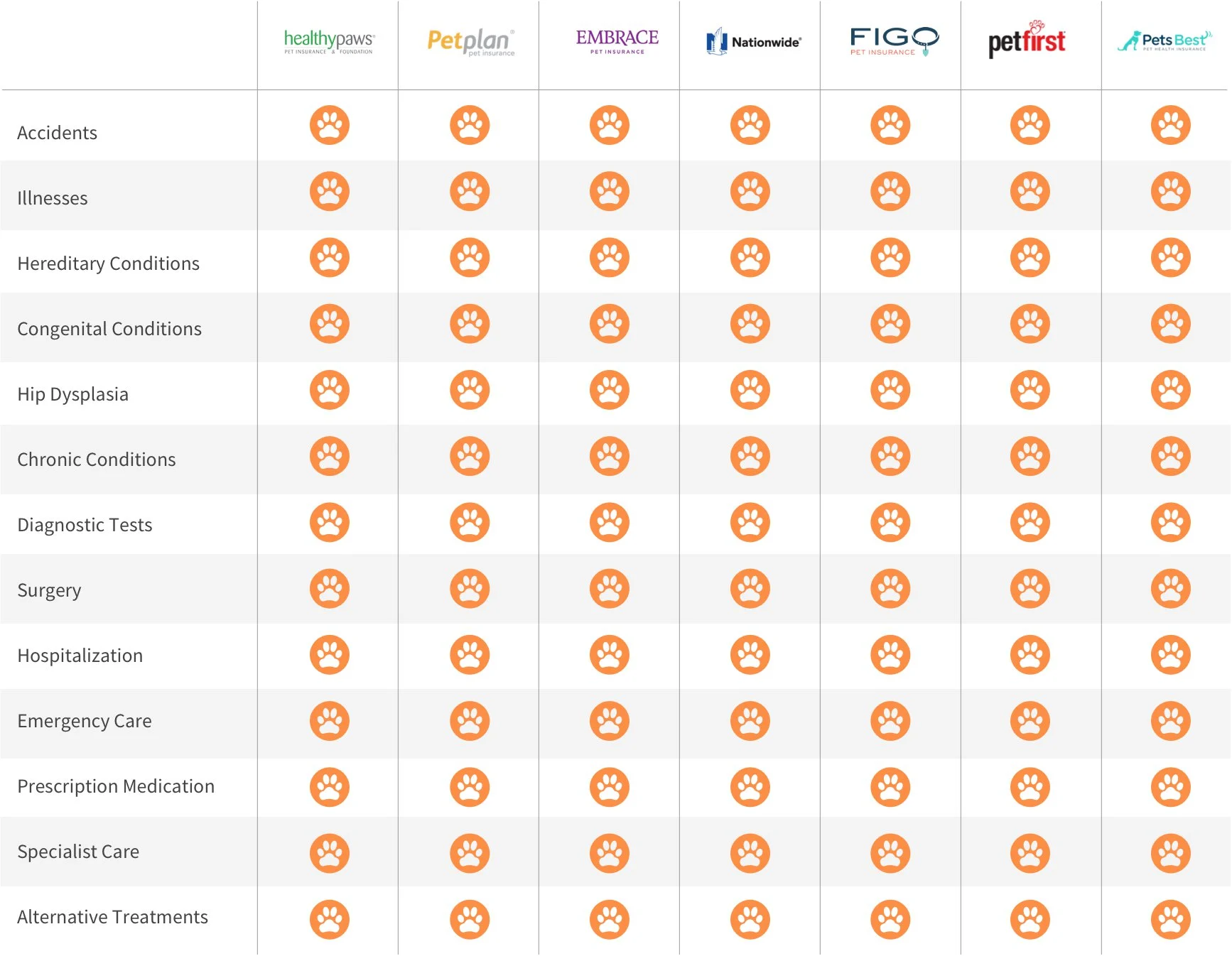Click the Nationwide logo
Viewport: 1232px width, 956px height.
(x=753, y=42)
